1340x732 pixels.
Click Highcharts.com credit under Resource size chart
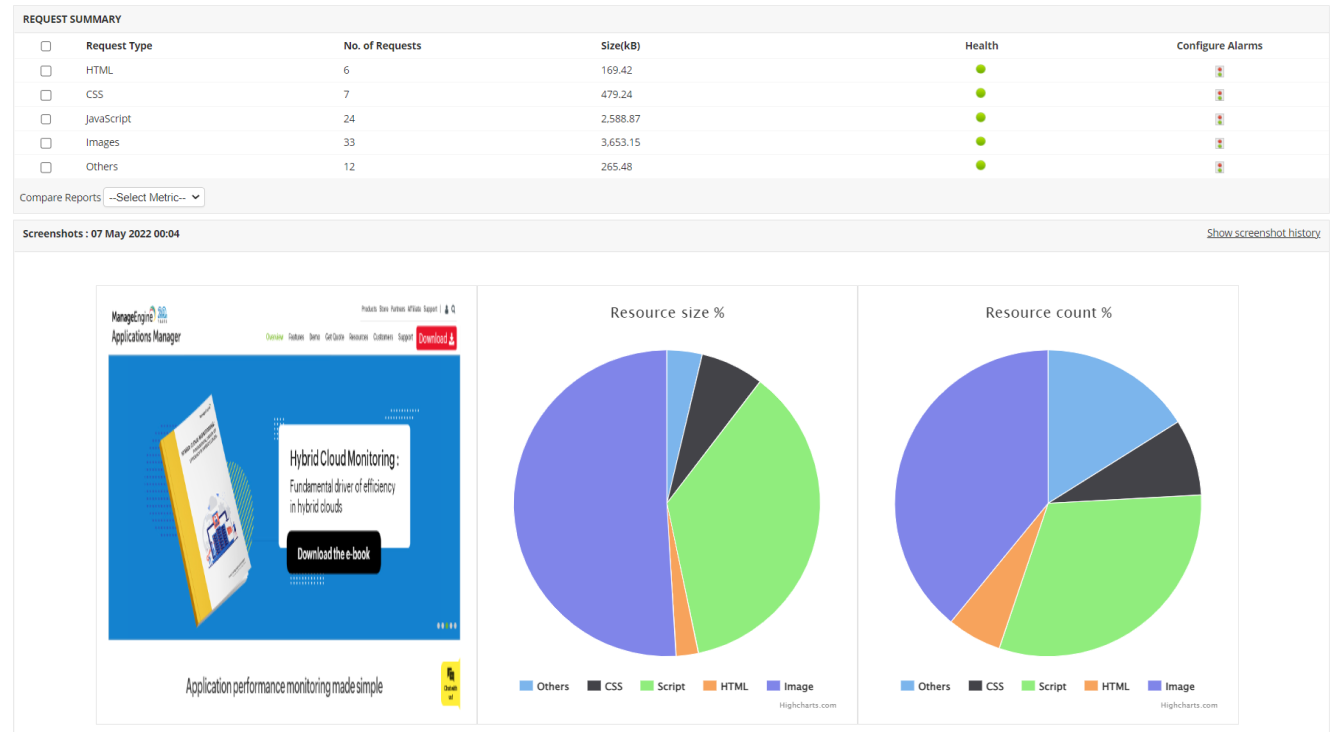(x=807, y=705)
